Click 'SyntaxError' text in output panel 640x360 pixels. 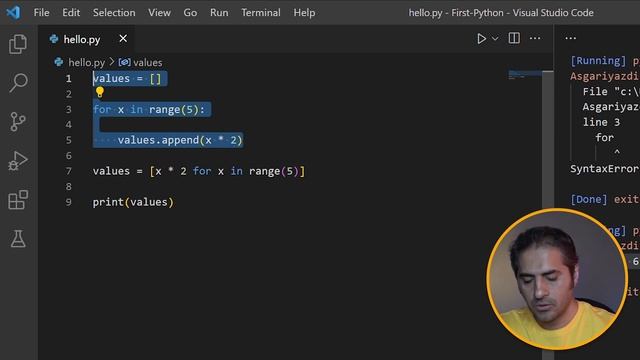[604, 169]
